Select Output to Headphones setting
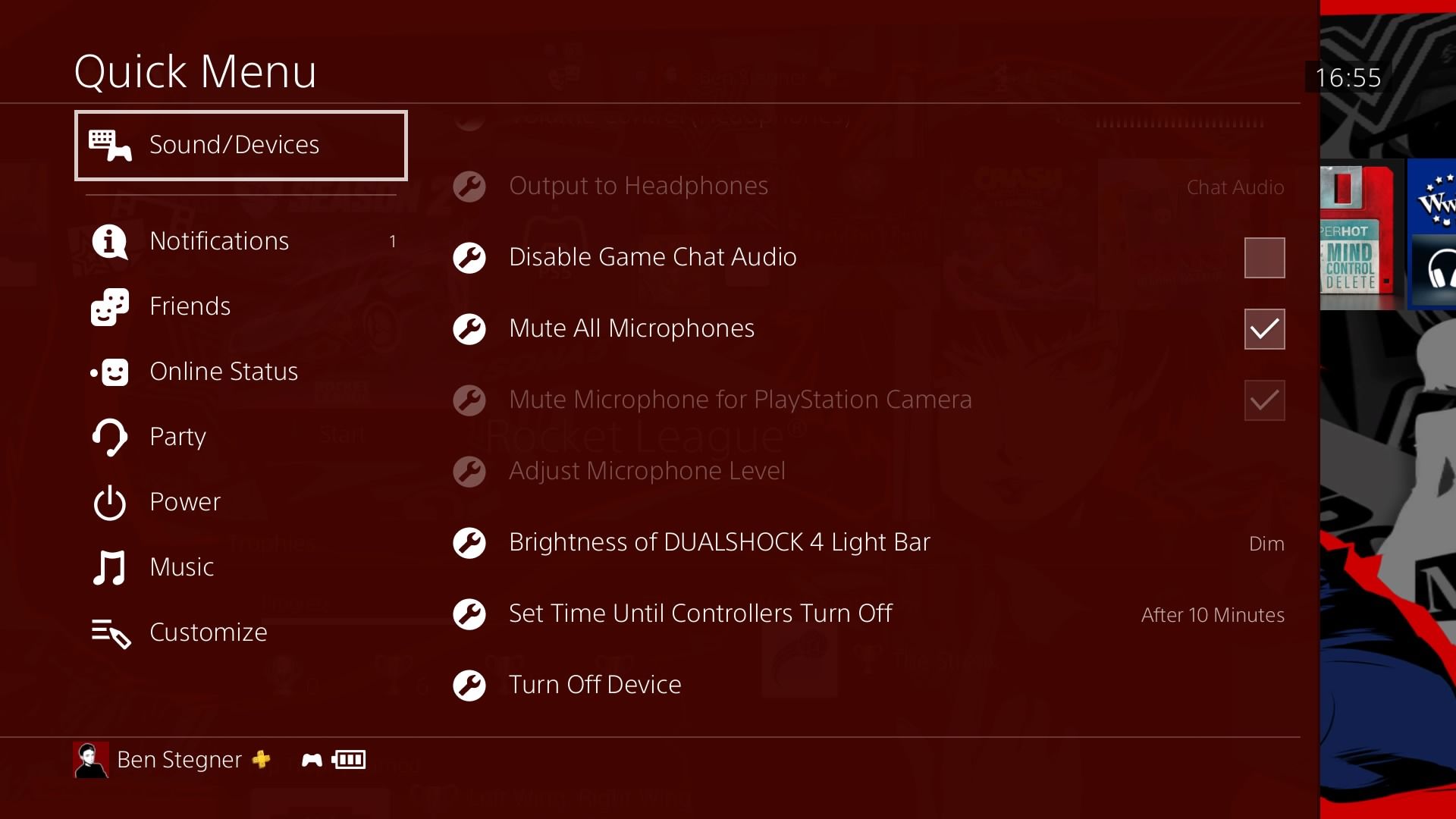Viewport: 1456px width, 819px height. [638, 185]
